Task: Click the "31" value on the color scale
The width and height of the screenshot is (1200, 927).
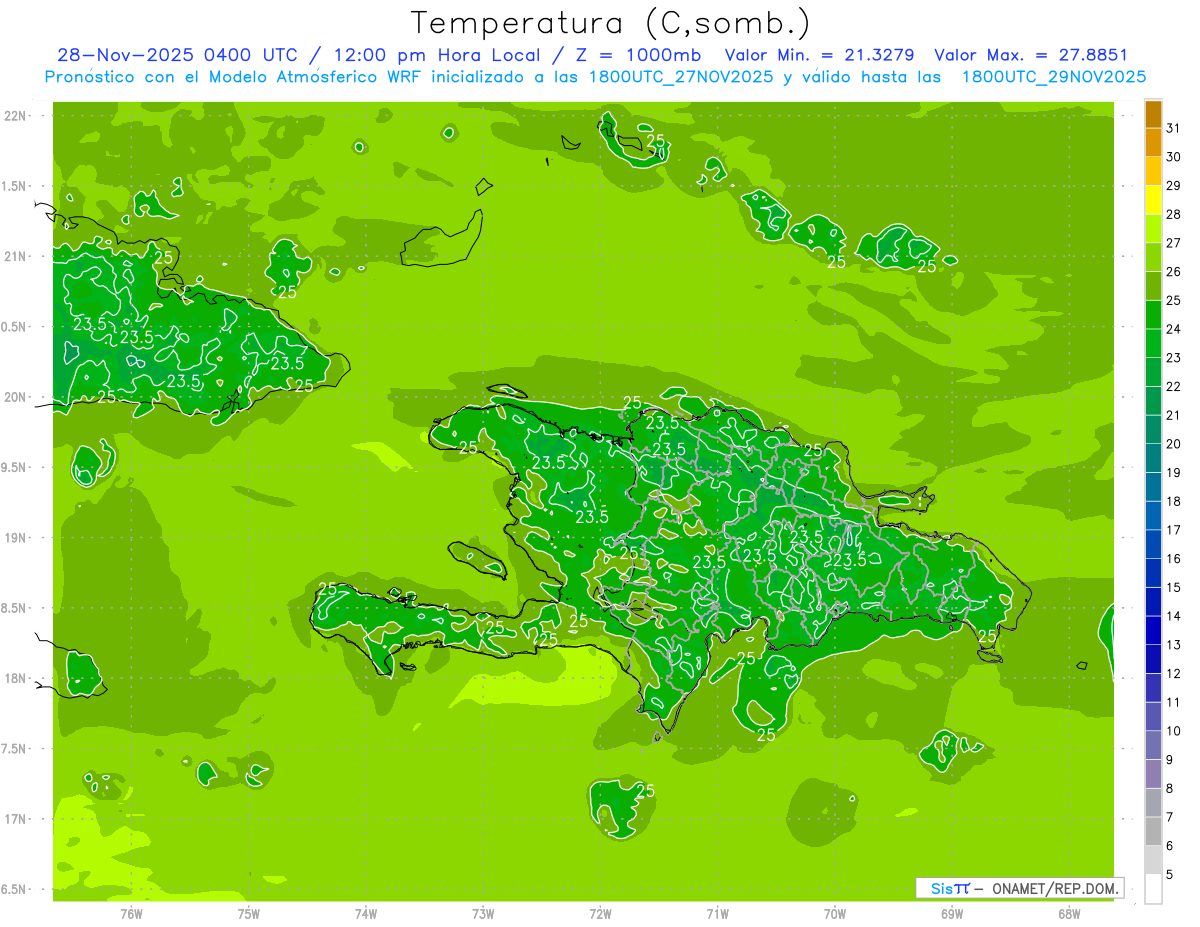Action: pyautogui.click(x=1174, y=128)
